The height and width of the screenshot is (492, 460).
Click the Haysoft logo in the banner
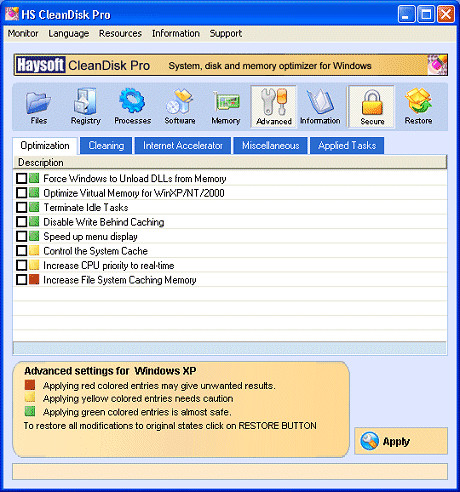(40, 65)
